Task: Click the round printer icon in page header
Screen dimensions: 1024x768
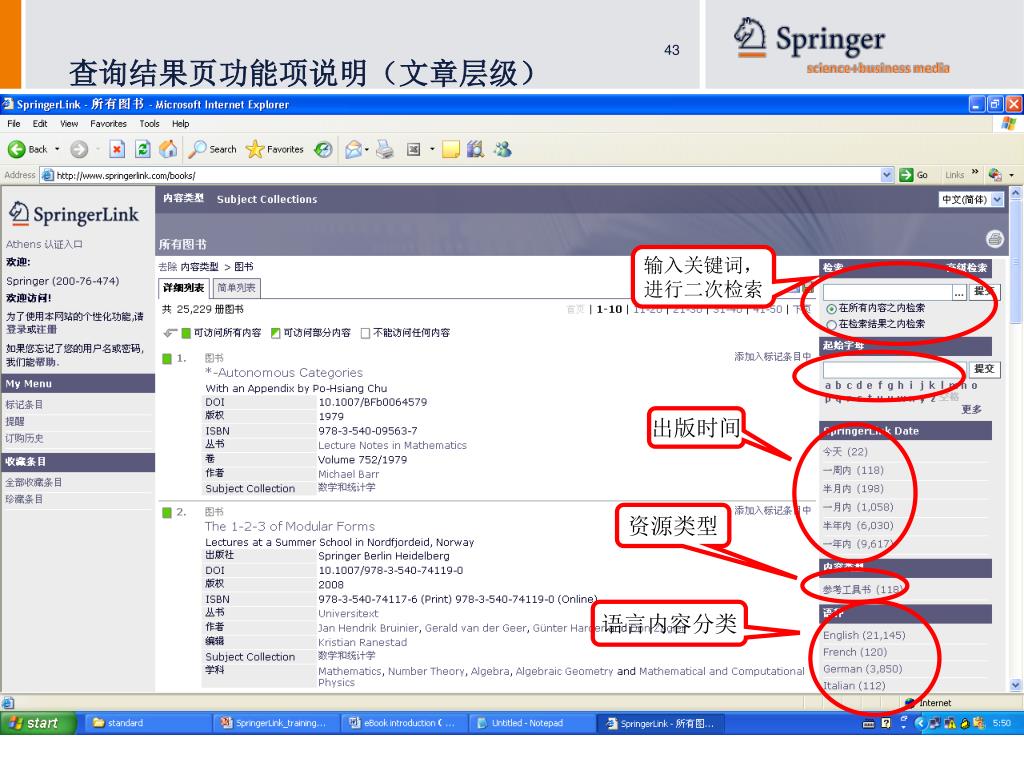Action: pos(995,239)
